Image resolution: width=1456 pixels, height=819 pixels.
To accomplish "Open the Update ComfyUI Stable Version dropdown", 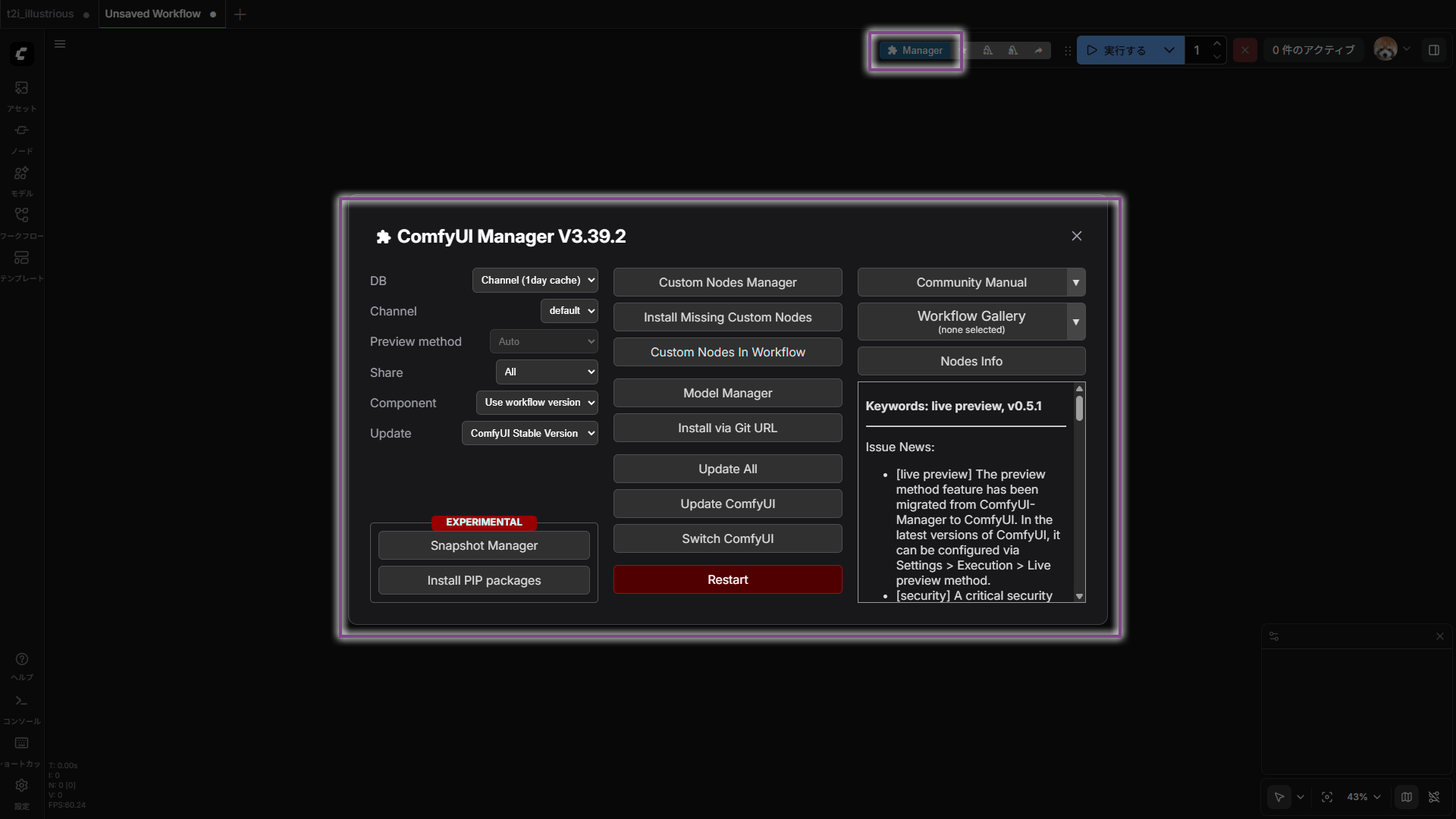I will click(529, 433).
